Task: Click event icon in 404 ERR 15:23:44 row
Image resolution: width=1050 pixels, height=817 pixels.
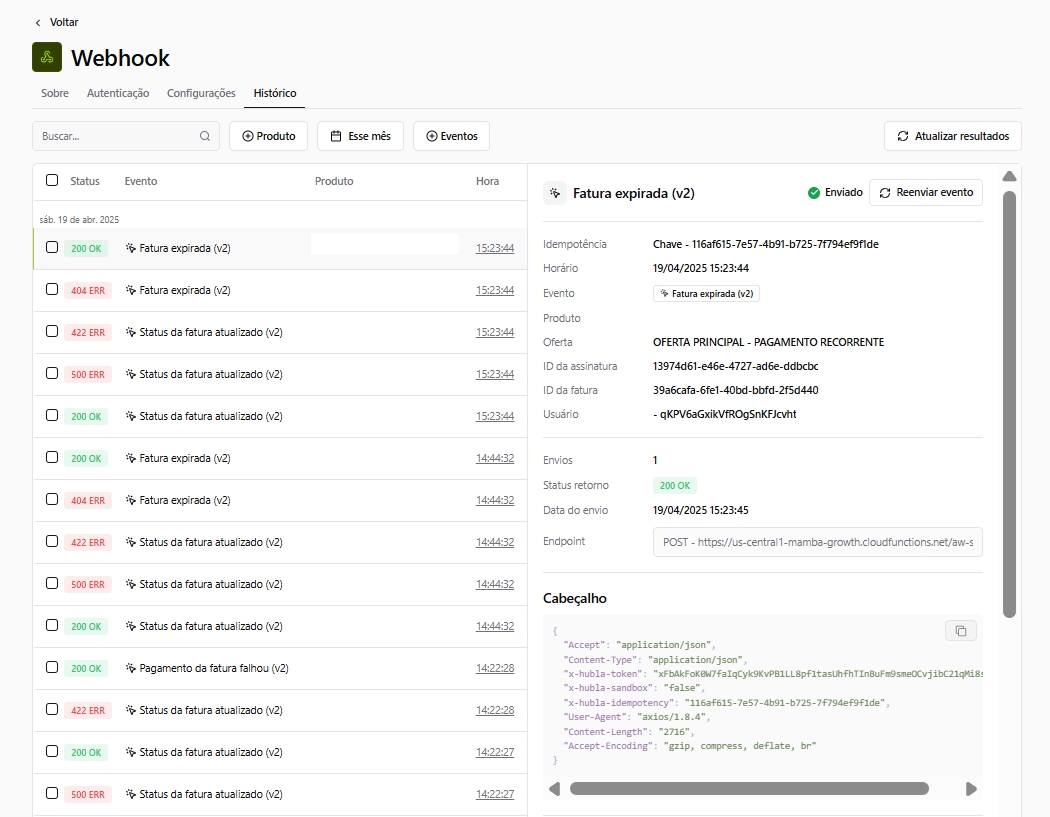Action: click(131, 290)
